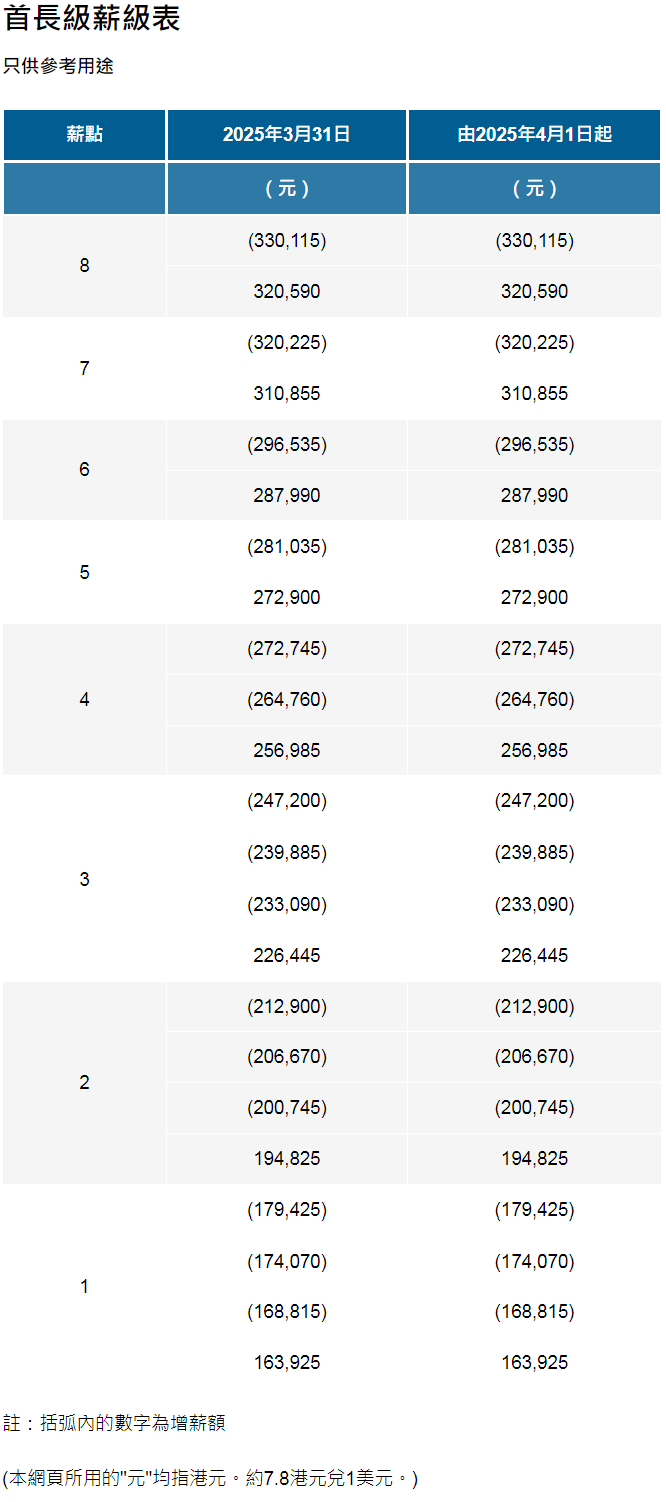
Task: Click the 只供參考用途 subtitle text
Action: (x=58, y=66)
